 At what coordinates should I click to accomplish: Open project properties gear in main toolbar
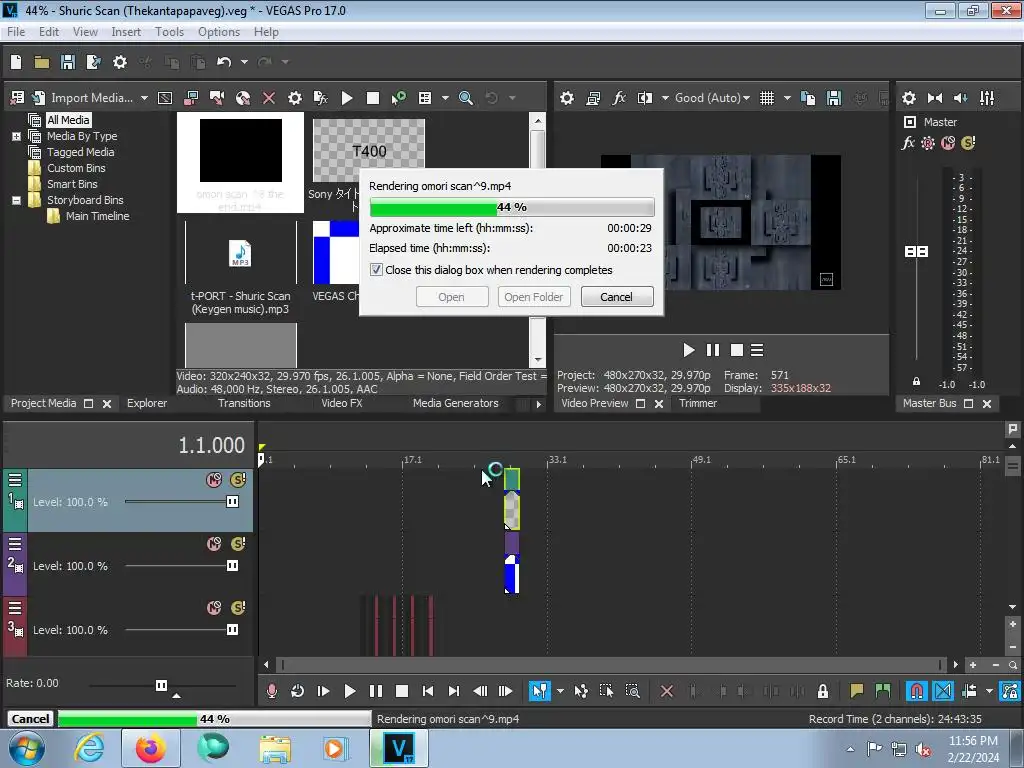pyautogui.click(x=120, y=62)
